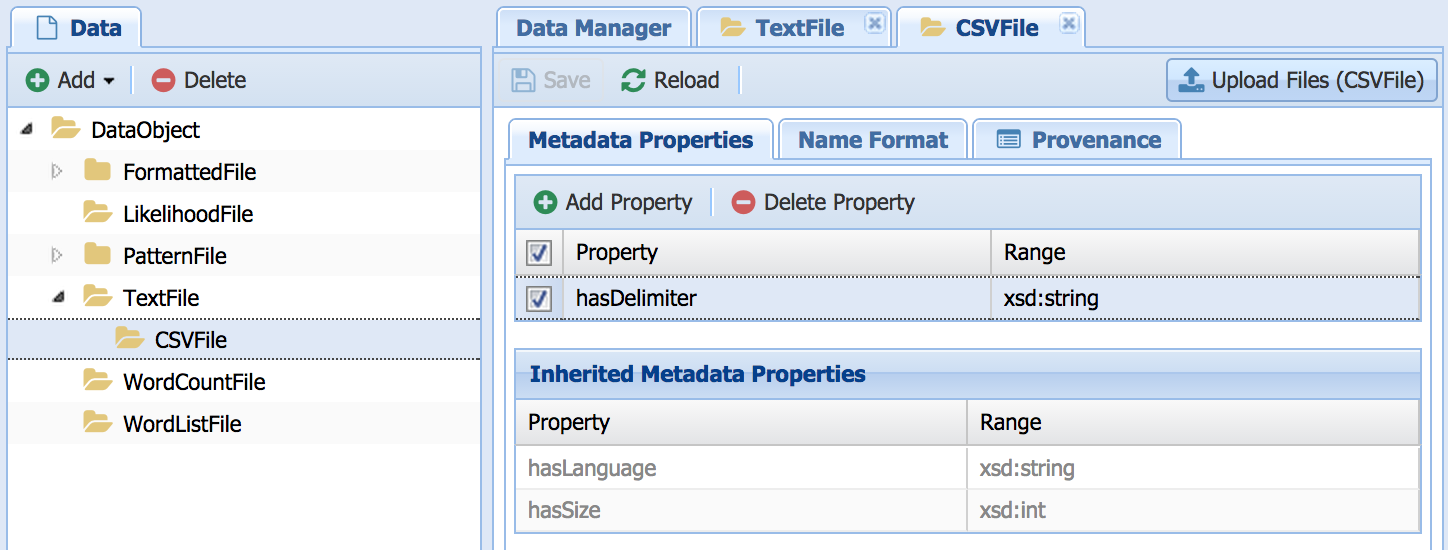This screenshot has width=1448, height=550.
Task: Collapse the DataObject tree node
Action: click(26, 129)
